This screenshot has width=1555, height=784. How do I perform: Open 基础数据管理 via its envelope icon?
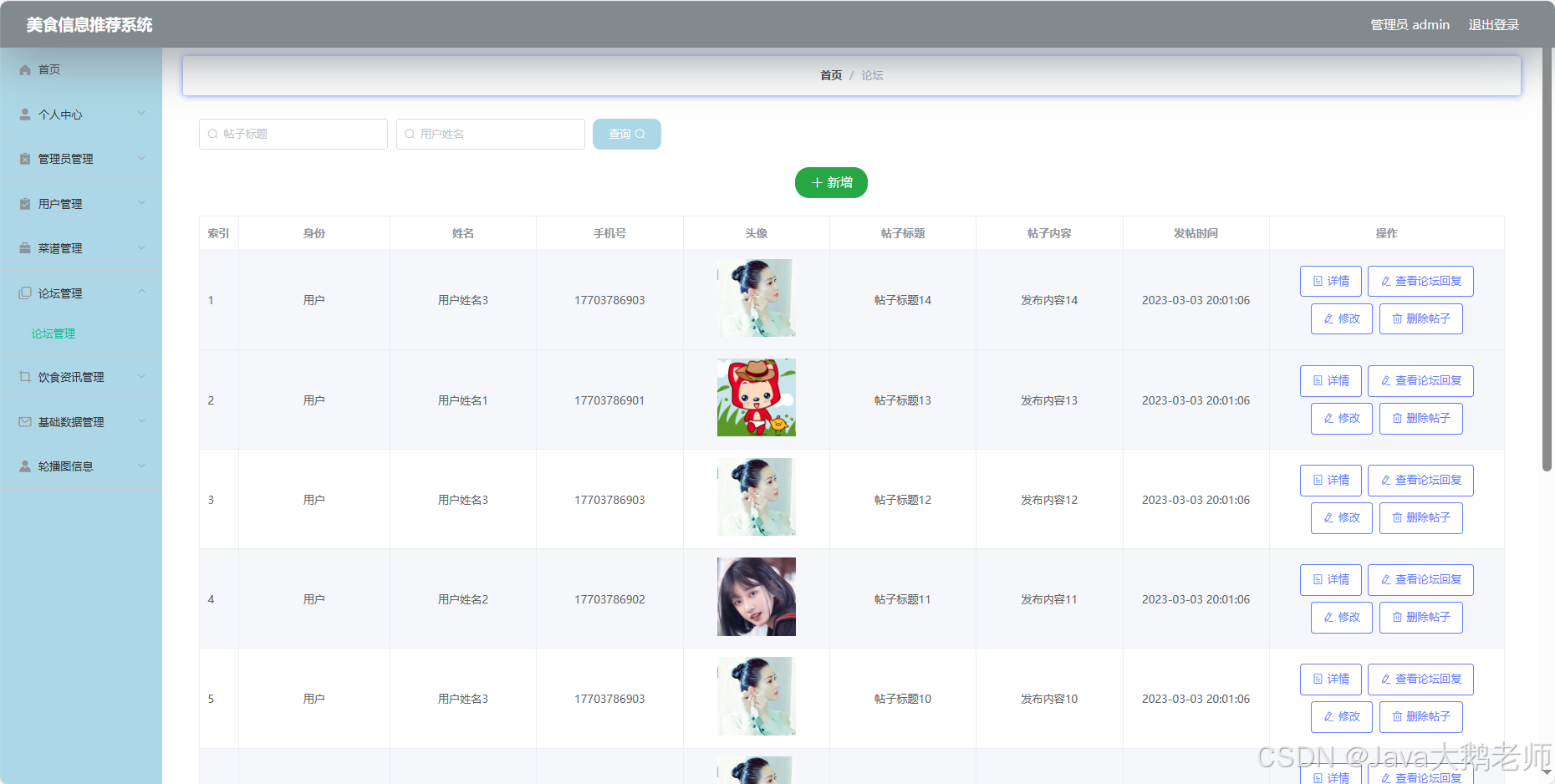24,421
